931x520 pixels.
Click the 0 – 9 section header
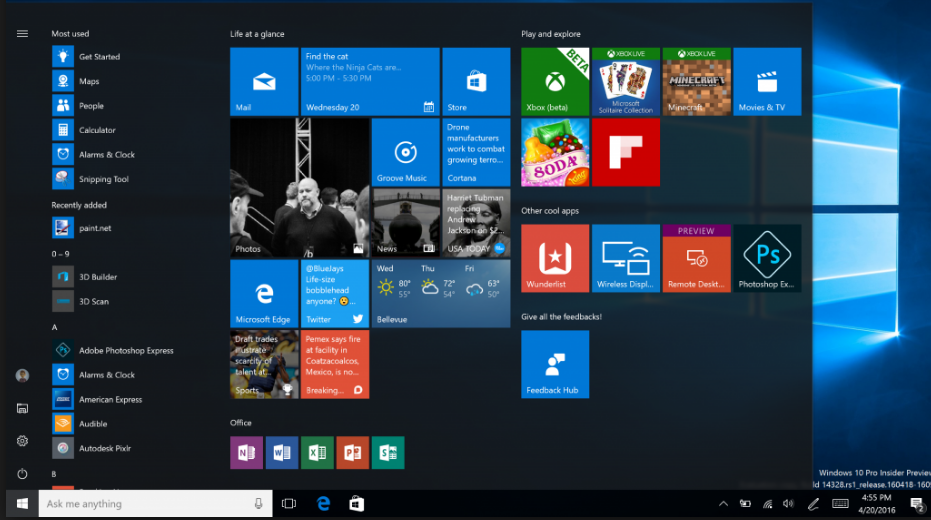coord(61,253)
